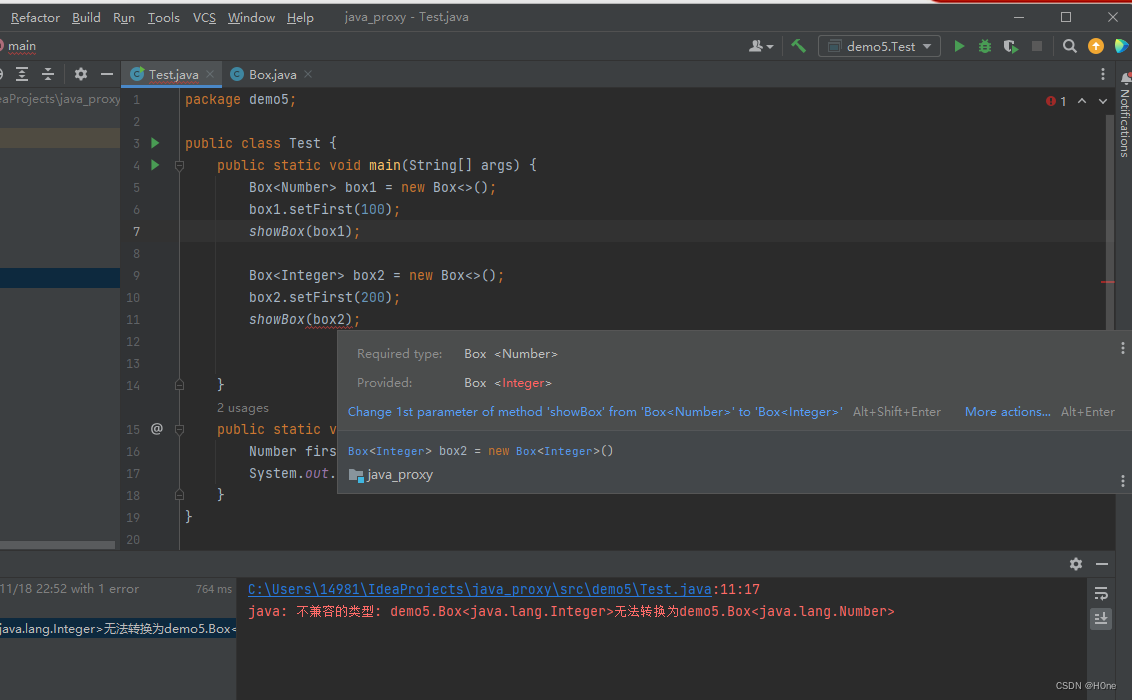Click the Java incompatible types error message
Image resolution: width=1132 pixels, height=700 pixels.
click(x=571, y=611)
